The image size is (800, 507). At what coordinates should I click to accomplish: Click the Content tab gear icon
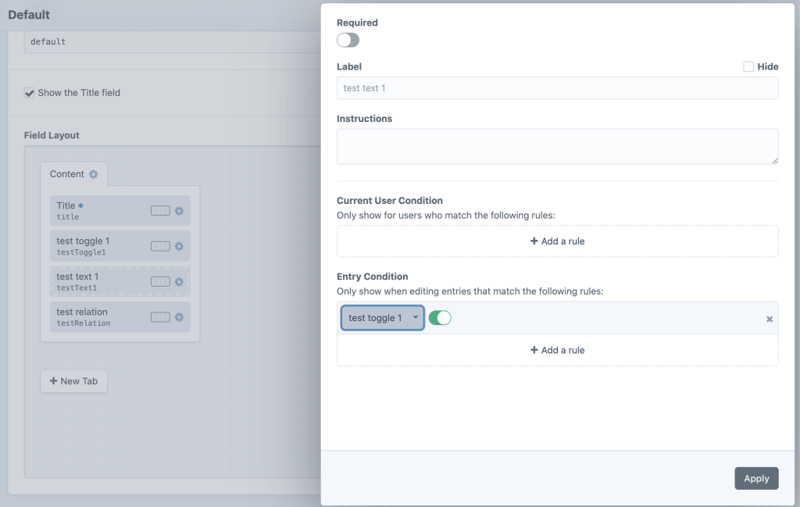(94, 174)
